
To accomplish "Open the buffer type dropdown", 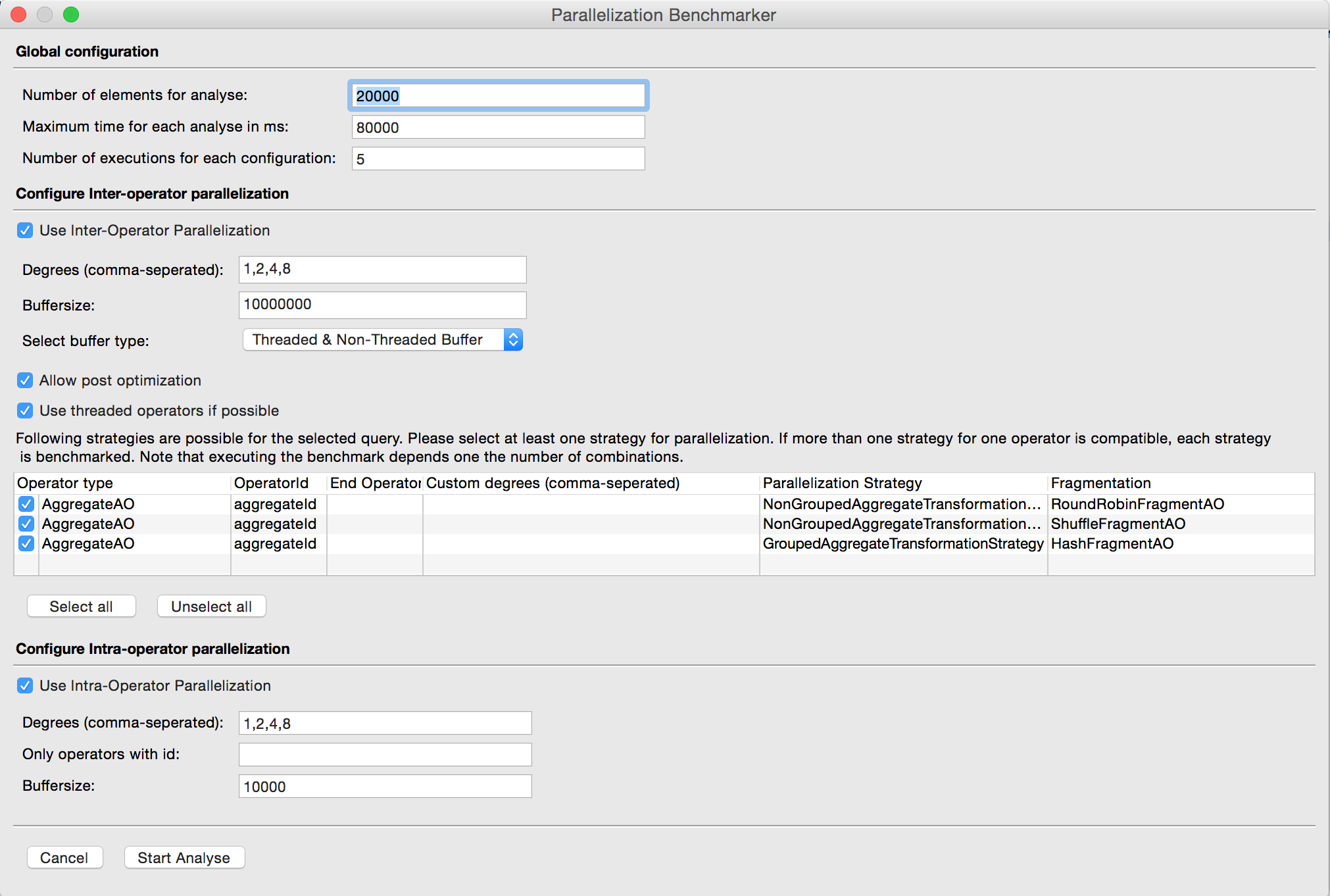I will pos(382,339).
